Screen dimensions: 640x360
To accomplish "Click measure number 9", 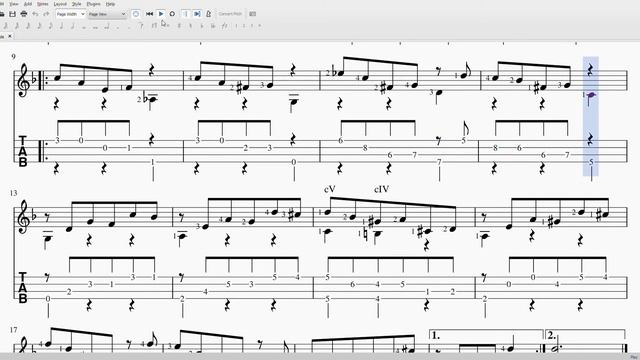I will [13, 56].
